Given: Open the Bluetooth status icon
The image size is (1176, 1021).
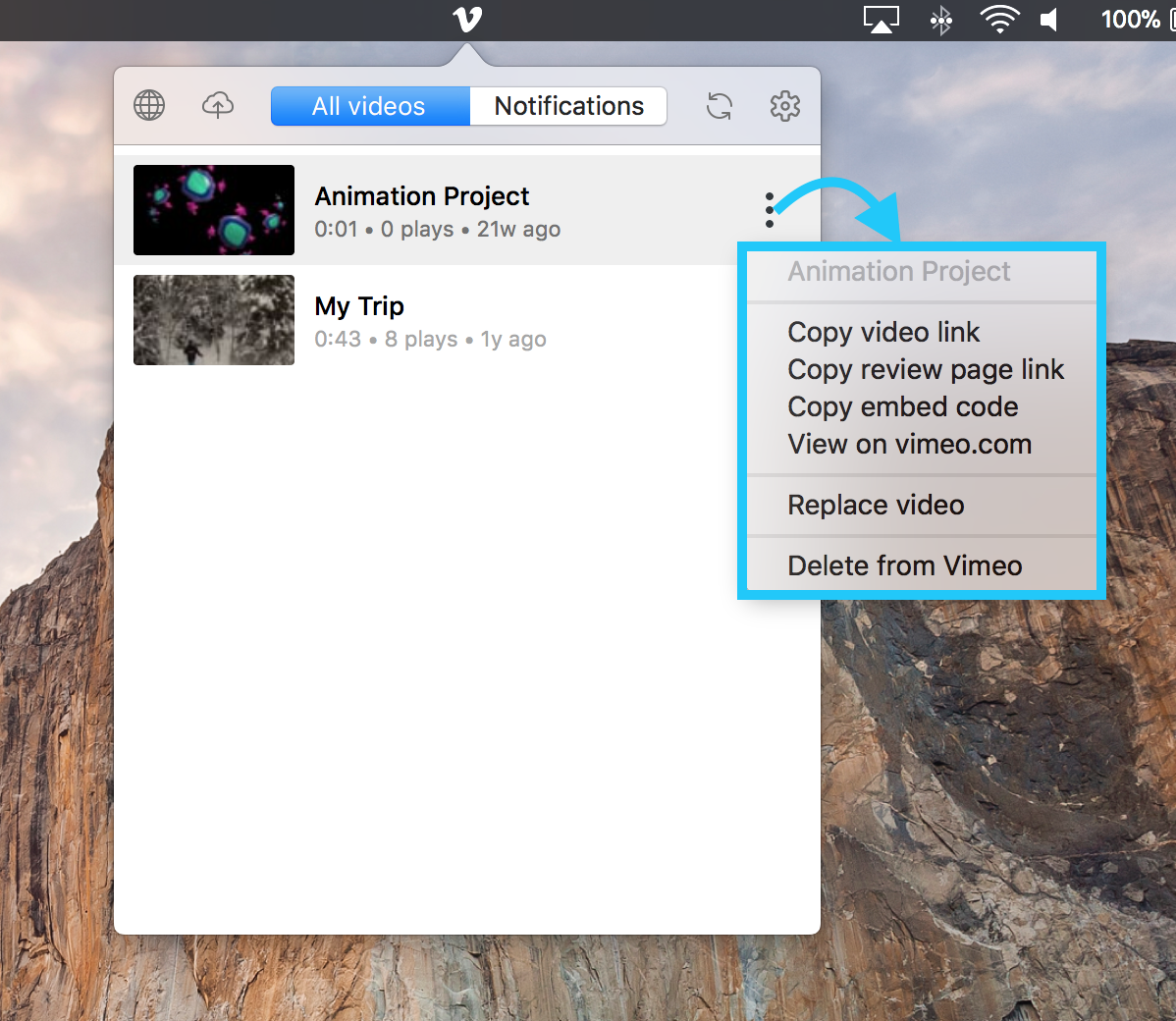Looking at the screenshot, I should (x=940, y=20).
